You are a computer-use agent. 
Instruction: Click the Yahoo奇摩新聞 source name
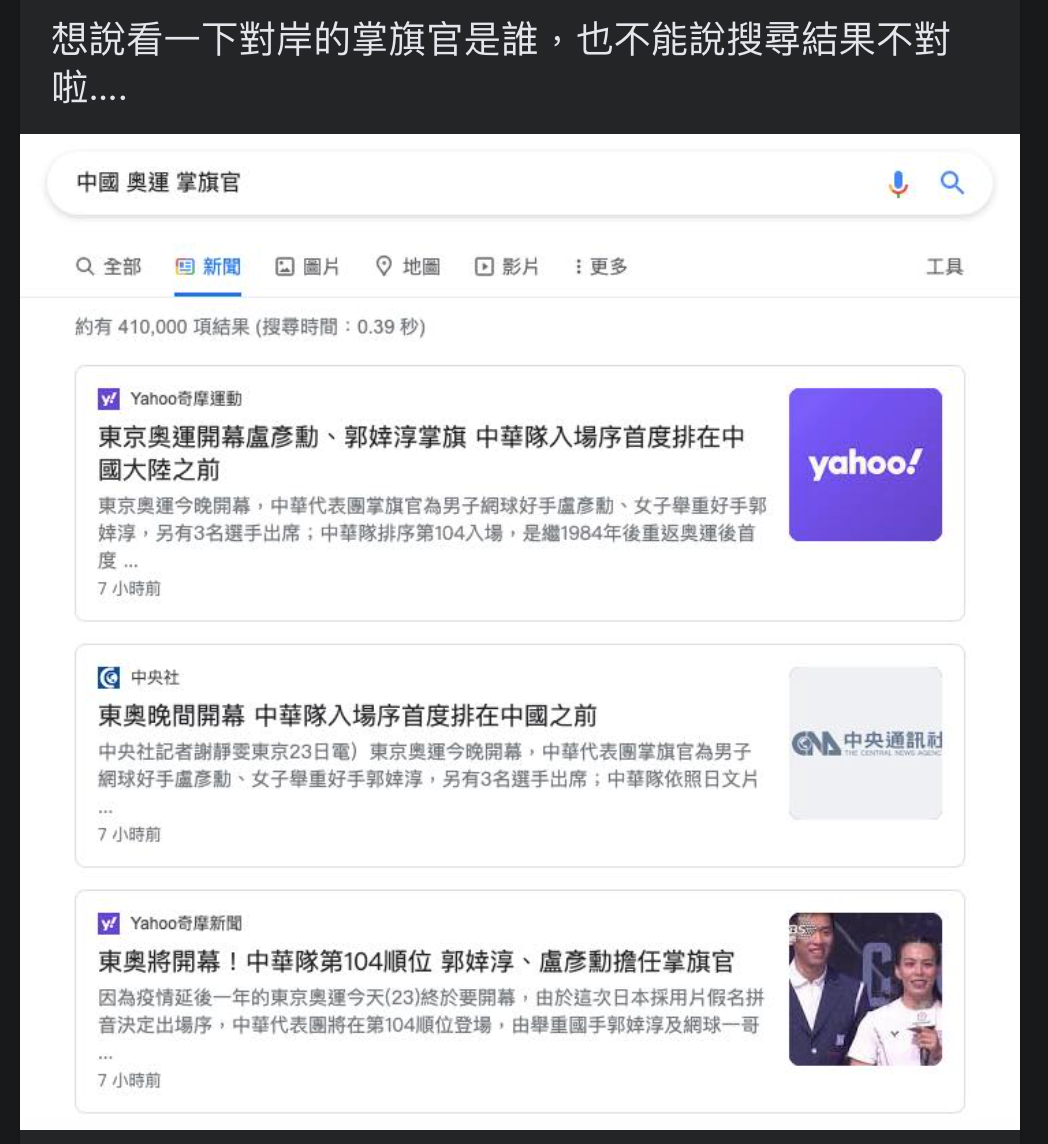pos(186,924)
